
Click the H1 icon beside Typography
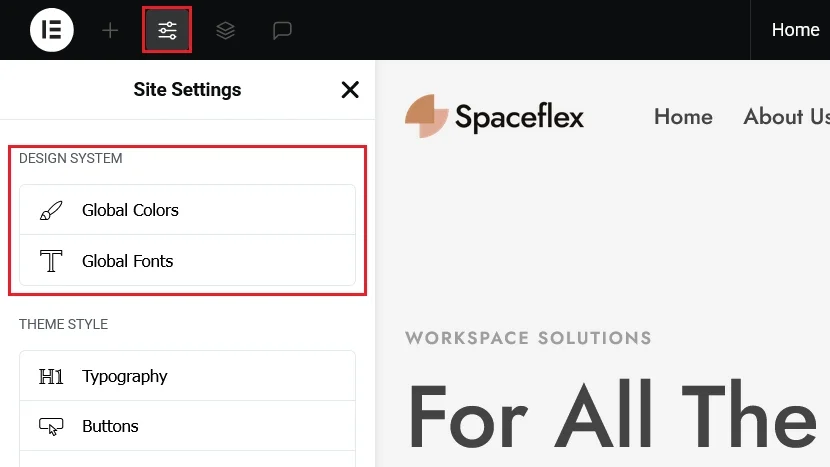tap(51, 376)
